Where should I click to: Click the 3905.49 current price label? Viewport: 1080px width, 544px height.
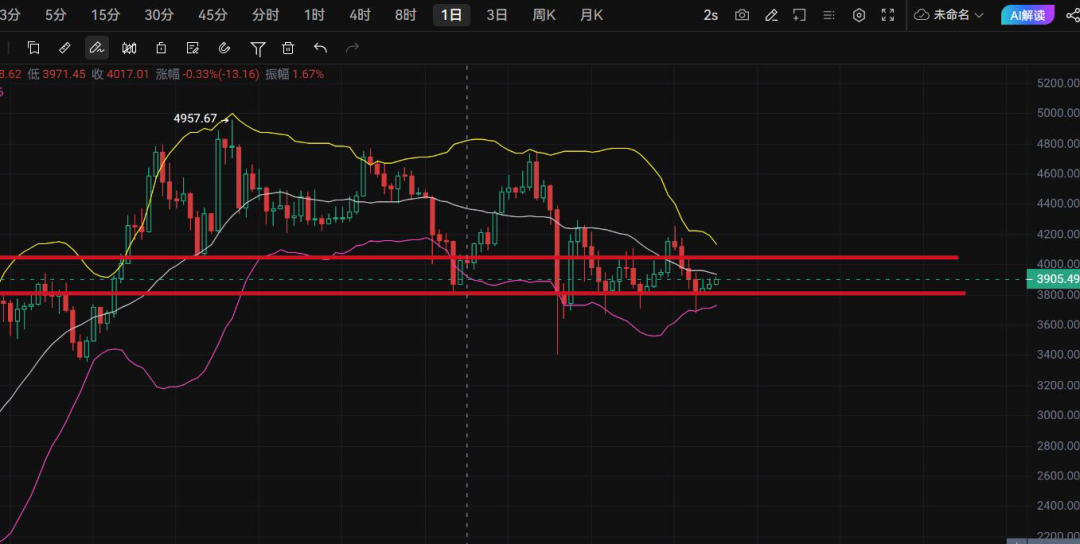point(1057,279)
